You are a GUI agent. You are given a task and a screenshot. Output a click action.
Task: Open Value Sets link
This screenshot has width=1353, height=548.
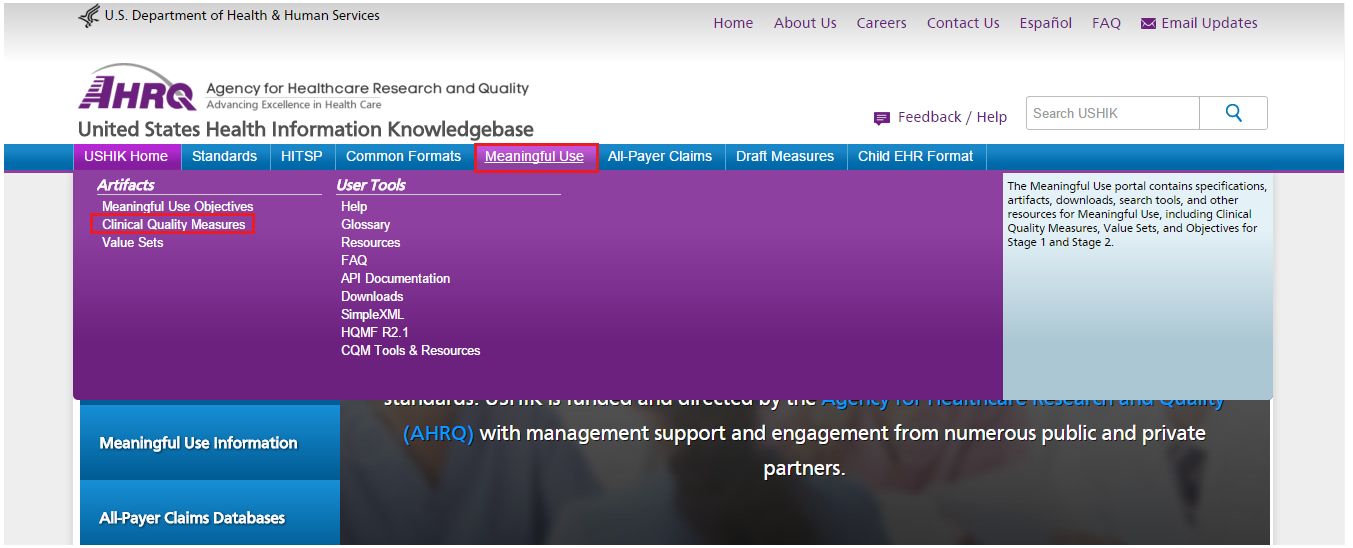pos(133,242)
